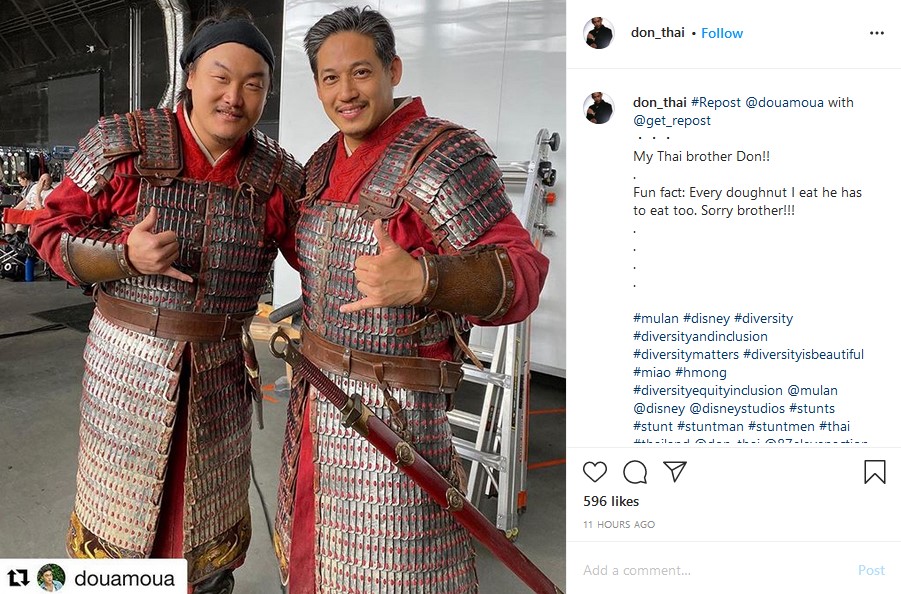Save post using the bookmark icon

(875, 472)
